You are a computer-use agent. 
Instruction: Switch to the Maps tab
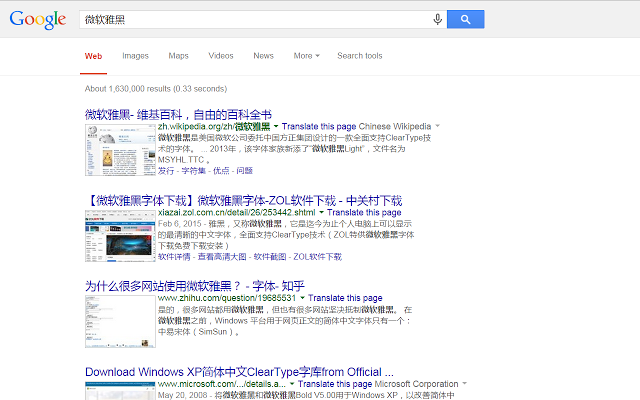point(178,56)
